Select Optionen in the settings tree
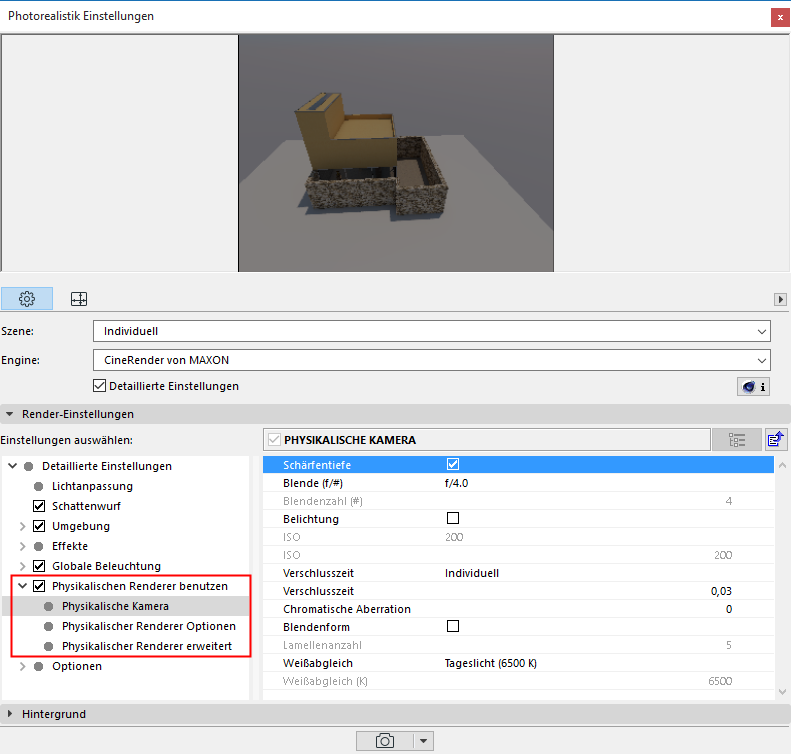The height and width of the screenshot is (754, 791). pos(77,666)
